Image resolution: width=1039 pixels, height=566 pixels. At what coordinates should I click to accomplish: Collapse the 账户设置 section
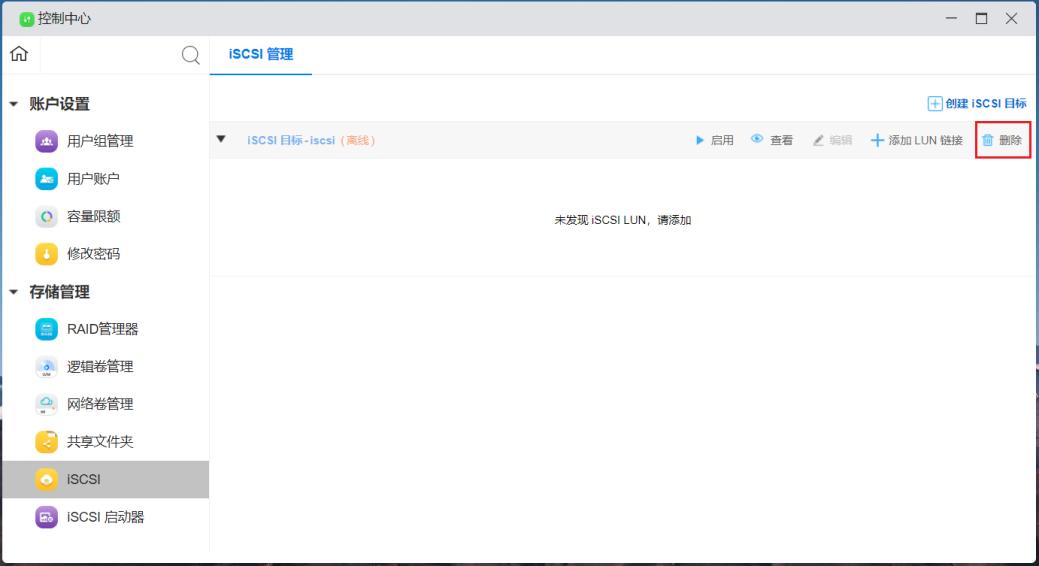tap(14, 104)
